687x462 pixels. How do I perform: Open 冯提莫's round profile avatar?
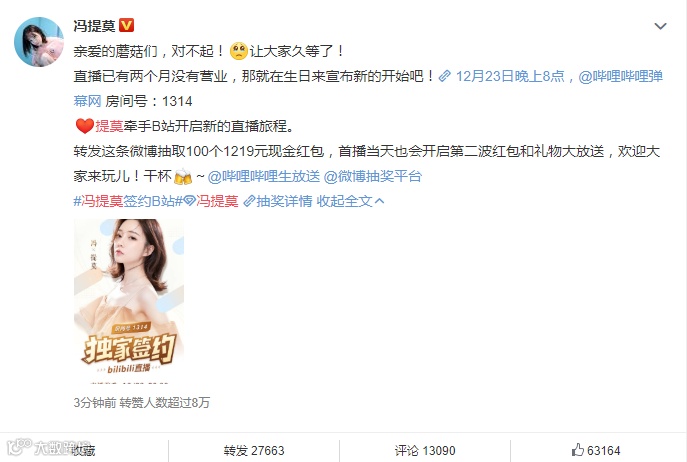tap(39, 42)
